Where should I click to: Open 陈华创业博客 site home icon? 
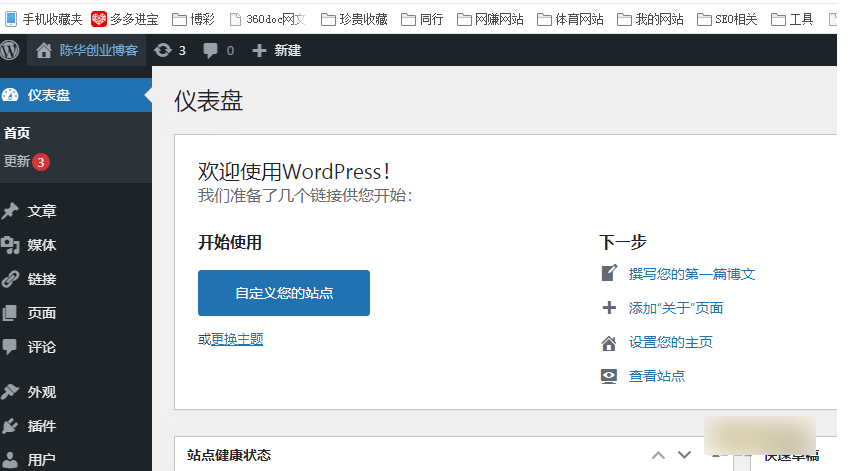pyautogui.click(x=44, y=50)
